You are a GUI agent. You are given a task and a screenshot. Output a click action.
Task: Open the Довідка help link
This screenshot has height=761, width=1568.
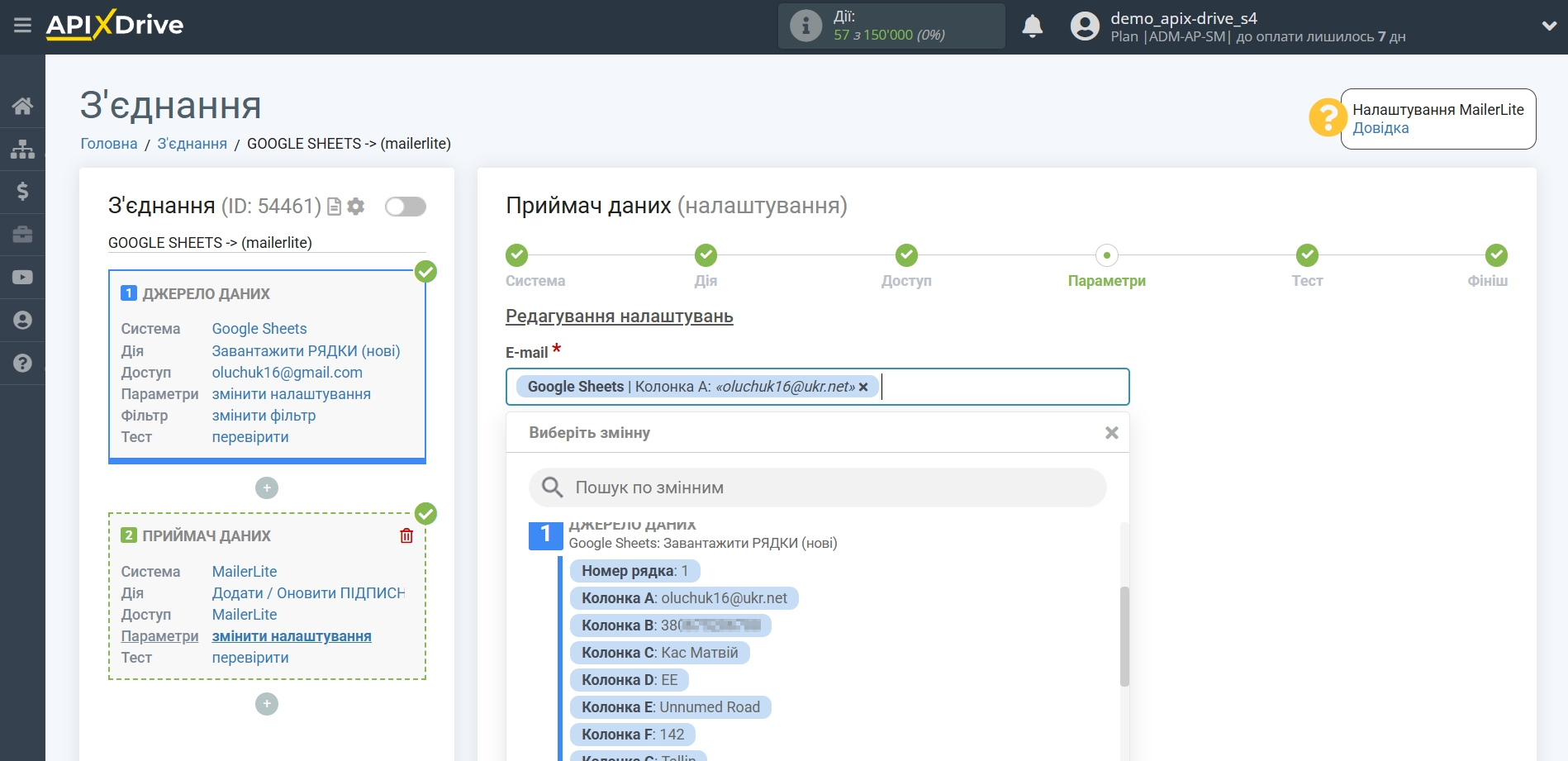pyautogui.click(x=1380, y=128)
